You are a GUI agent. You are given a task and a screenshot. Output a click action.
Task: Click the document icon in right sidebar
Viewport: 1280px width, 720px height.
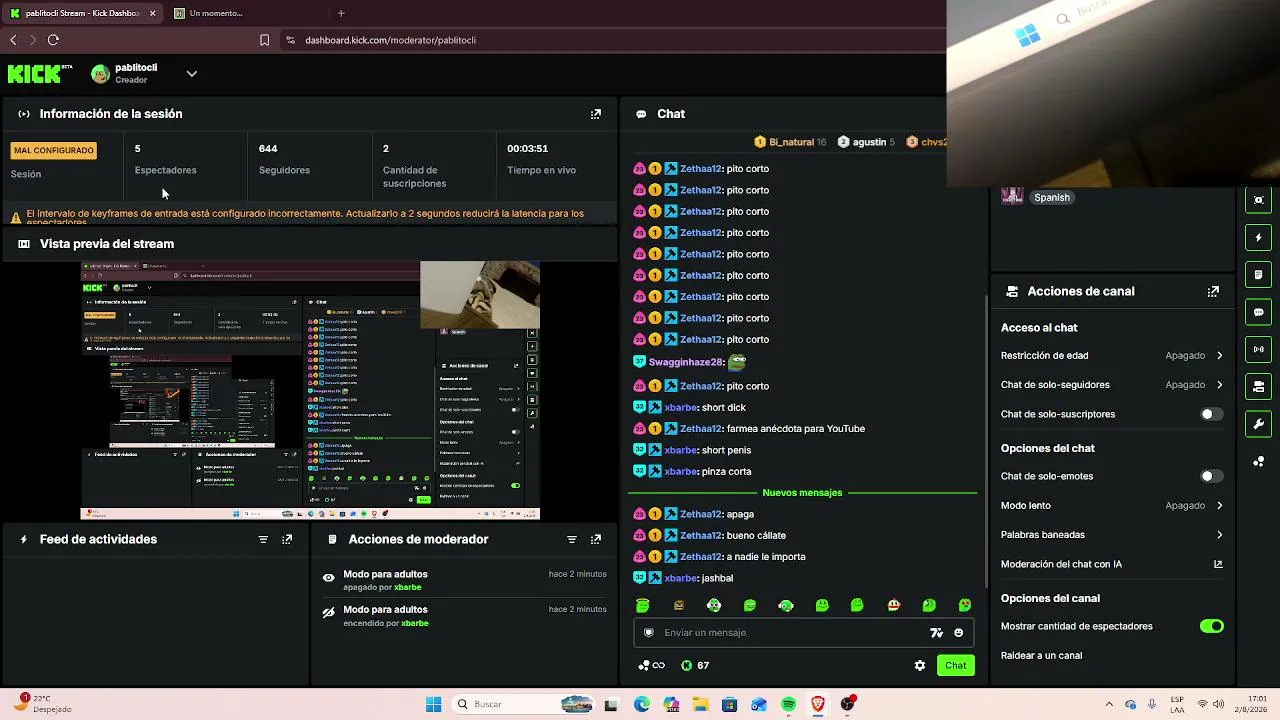(x=1259, y=275)
